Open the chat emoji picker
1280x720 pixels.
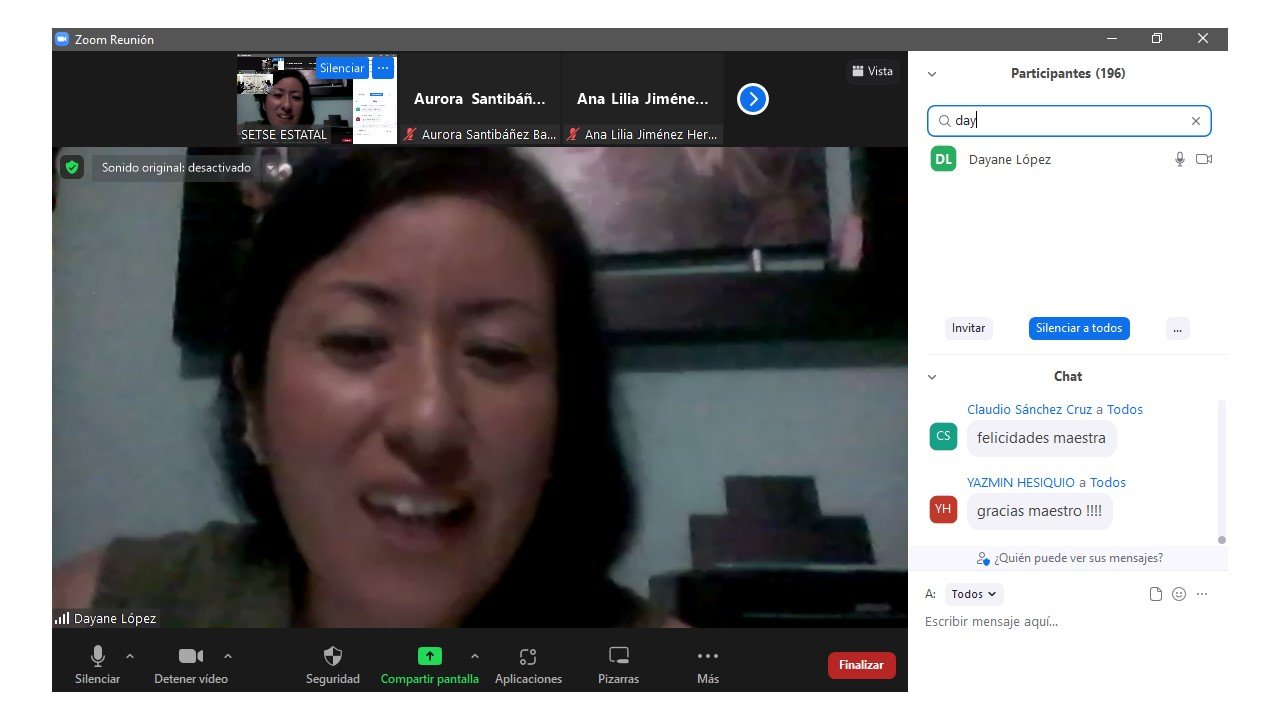(1179, 594)
